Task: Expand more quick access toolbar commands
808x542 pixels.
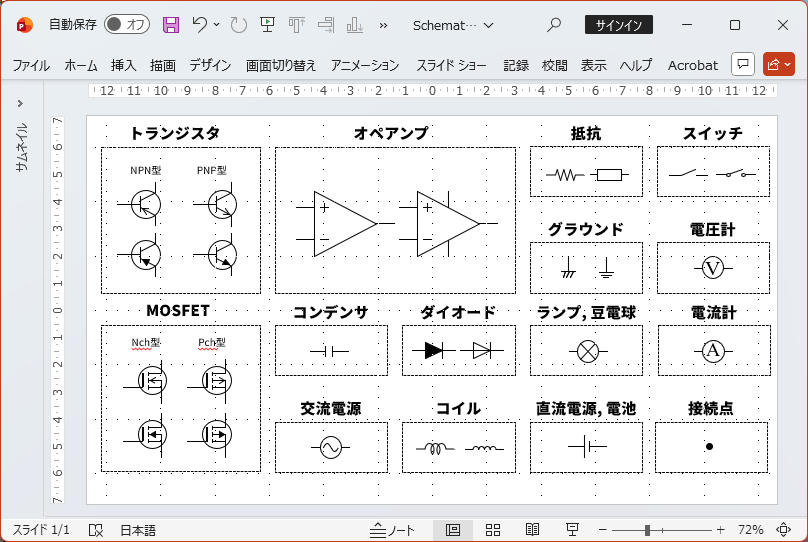Action: coord(383,25)
